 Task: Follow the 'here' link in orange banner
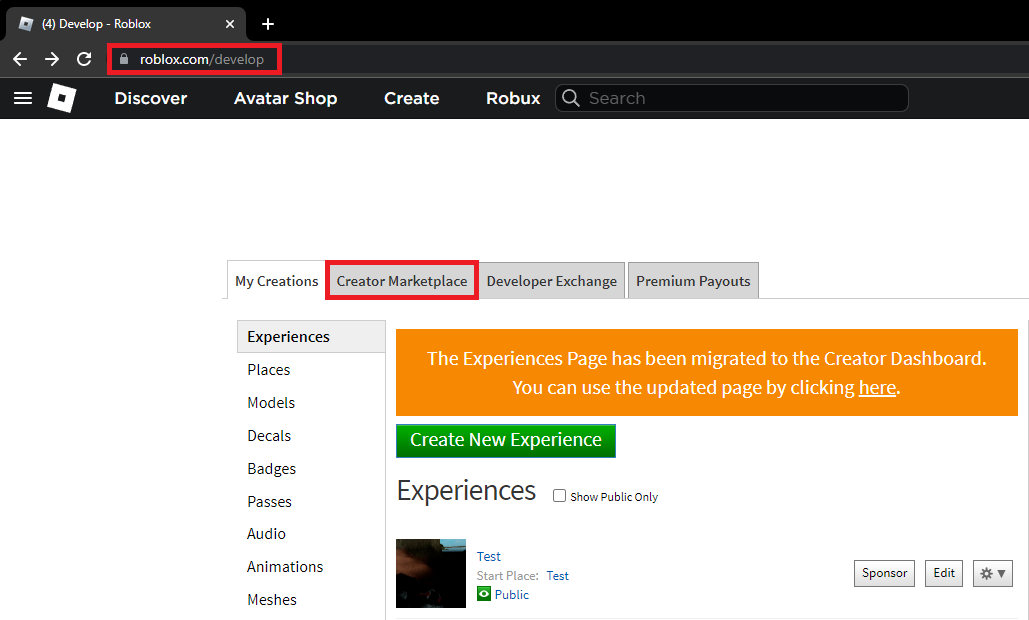877,388
